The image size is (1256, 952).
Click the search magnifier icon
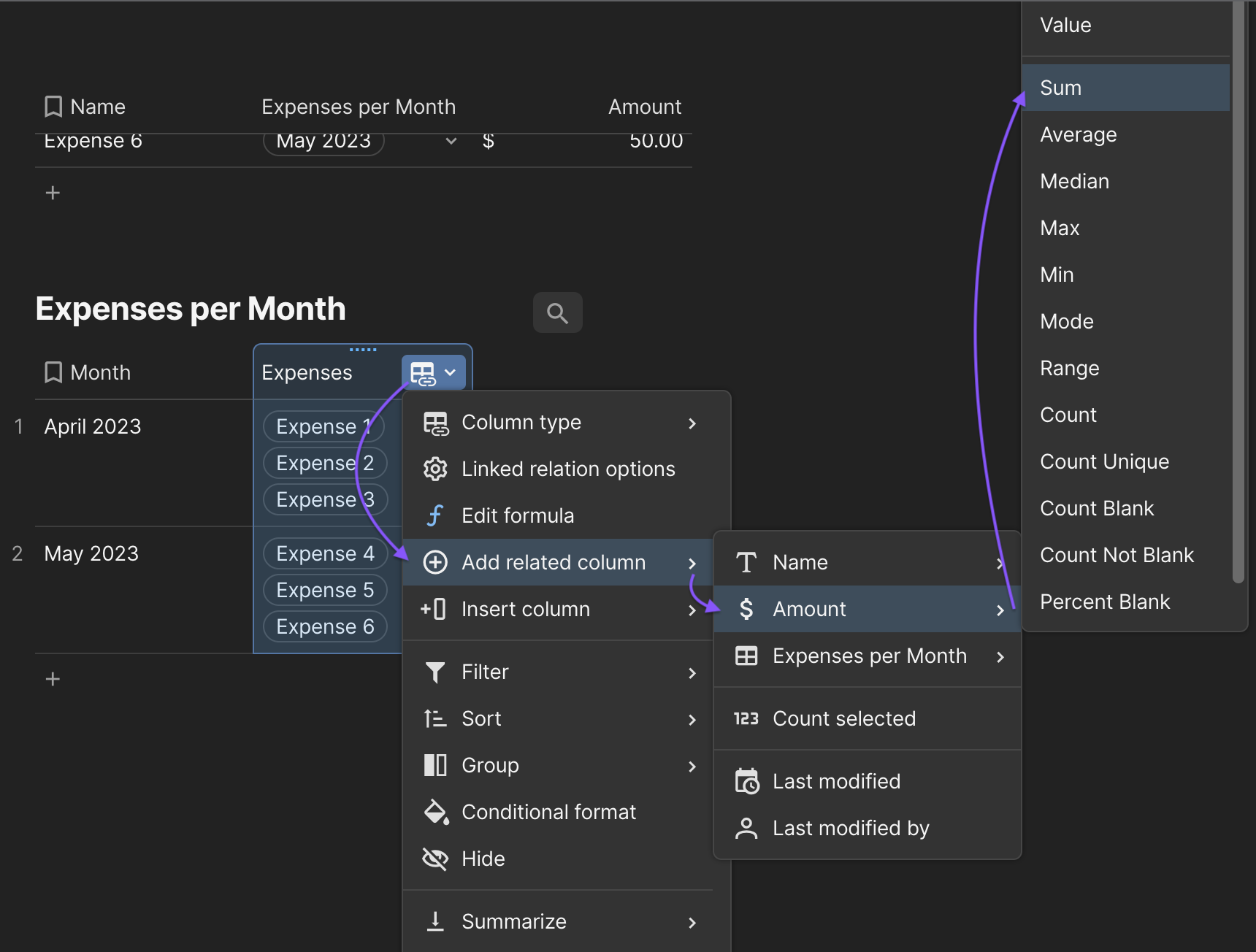(557, 313)
